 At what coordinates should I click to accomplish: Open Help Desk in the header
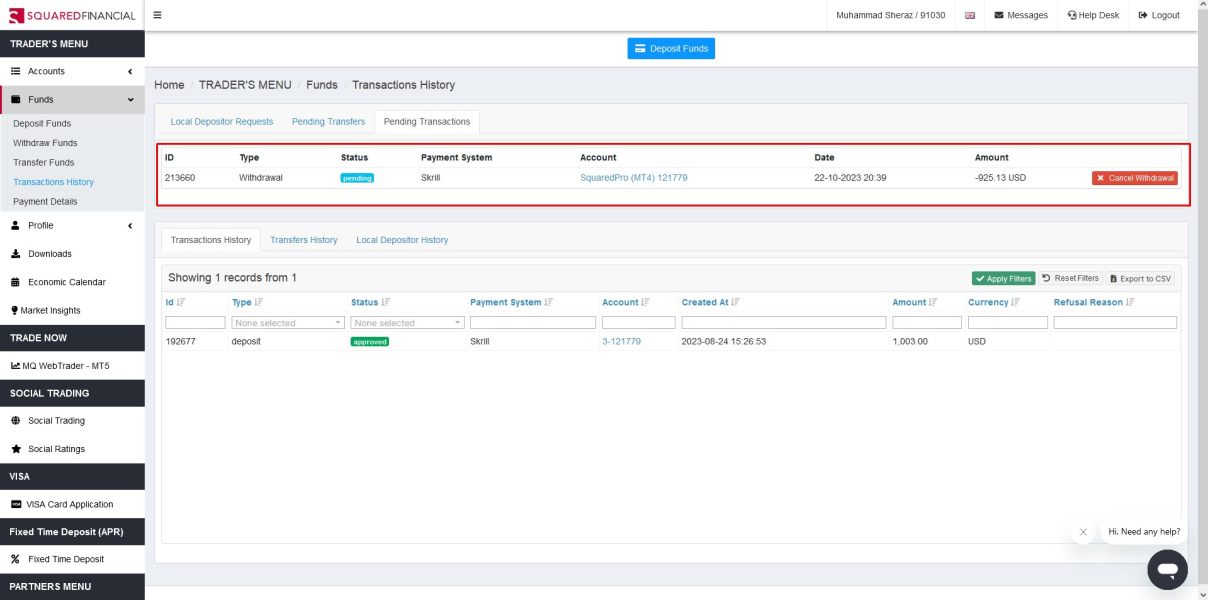click(1093, 15)
